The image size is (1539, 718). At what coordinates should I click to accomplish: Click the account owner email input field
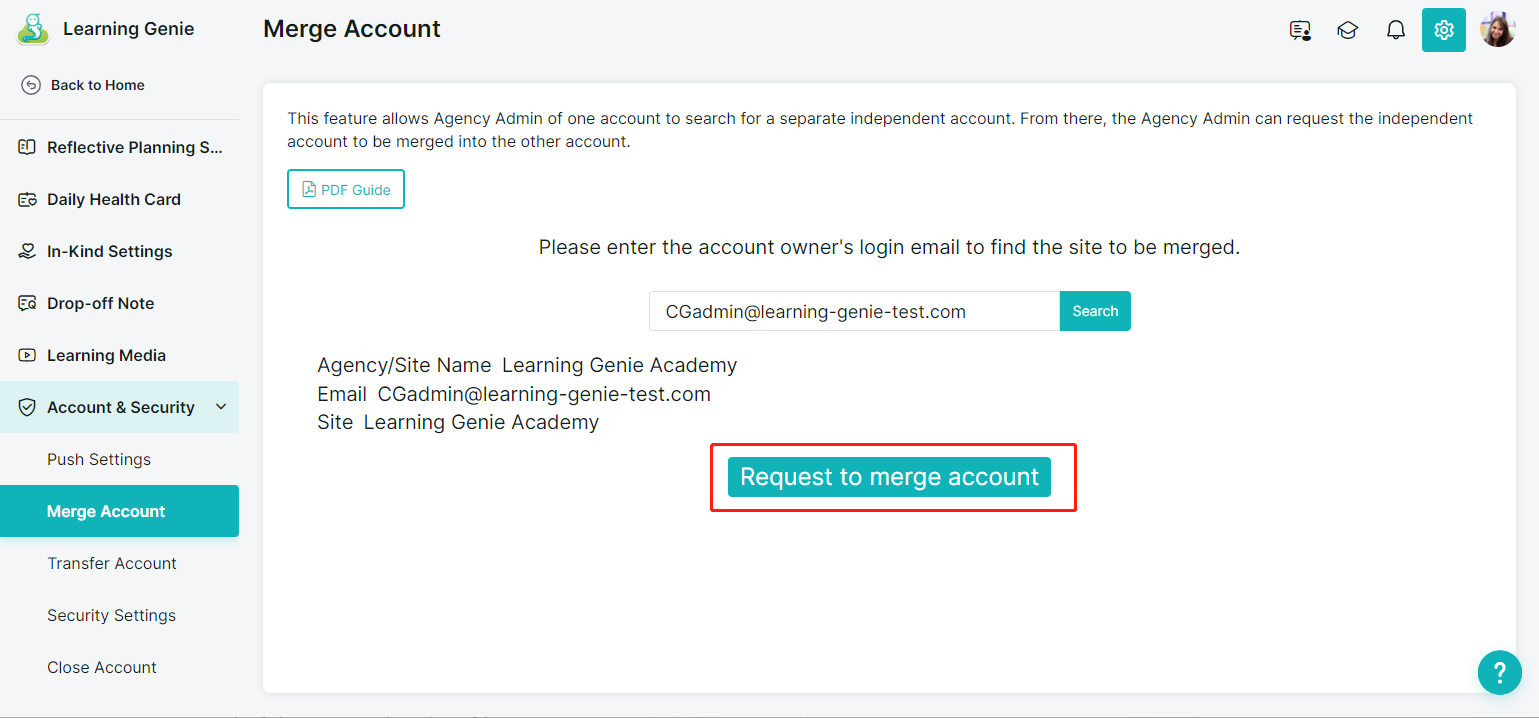tap(854, 311)
